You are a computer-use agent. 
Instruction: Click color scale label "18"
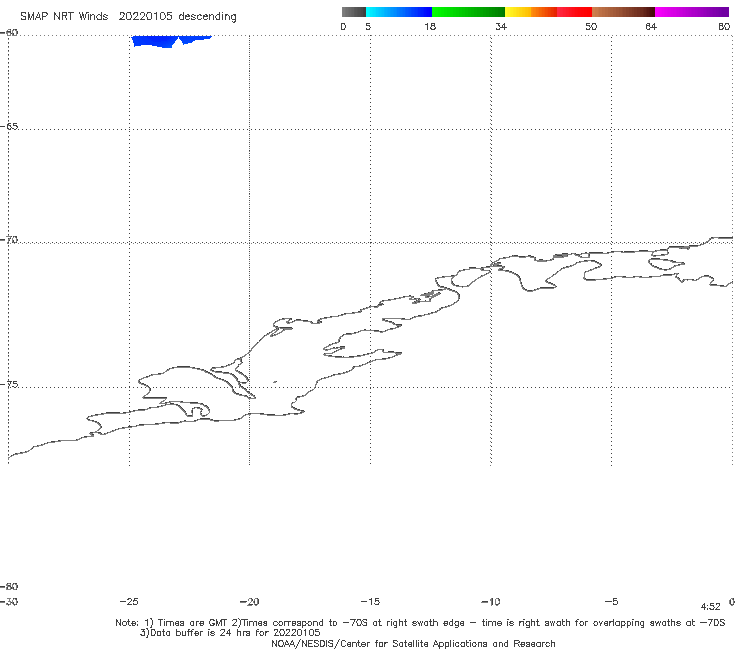(430, 27)
